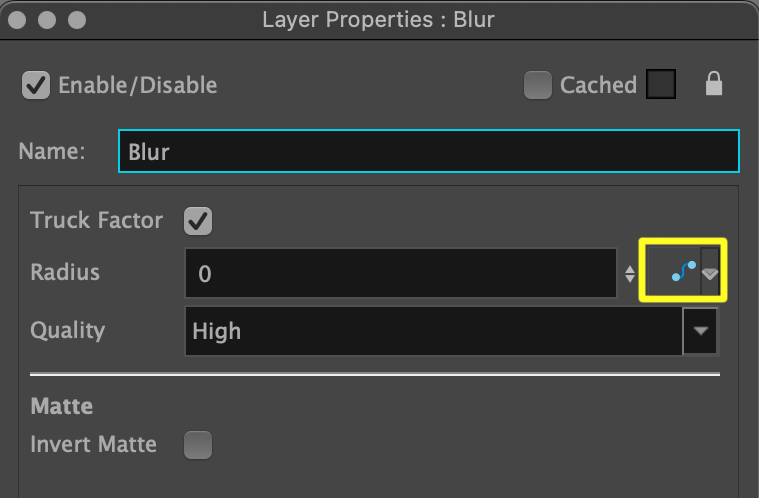Check the Invert Matte checkbox

(199, 444)
